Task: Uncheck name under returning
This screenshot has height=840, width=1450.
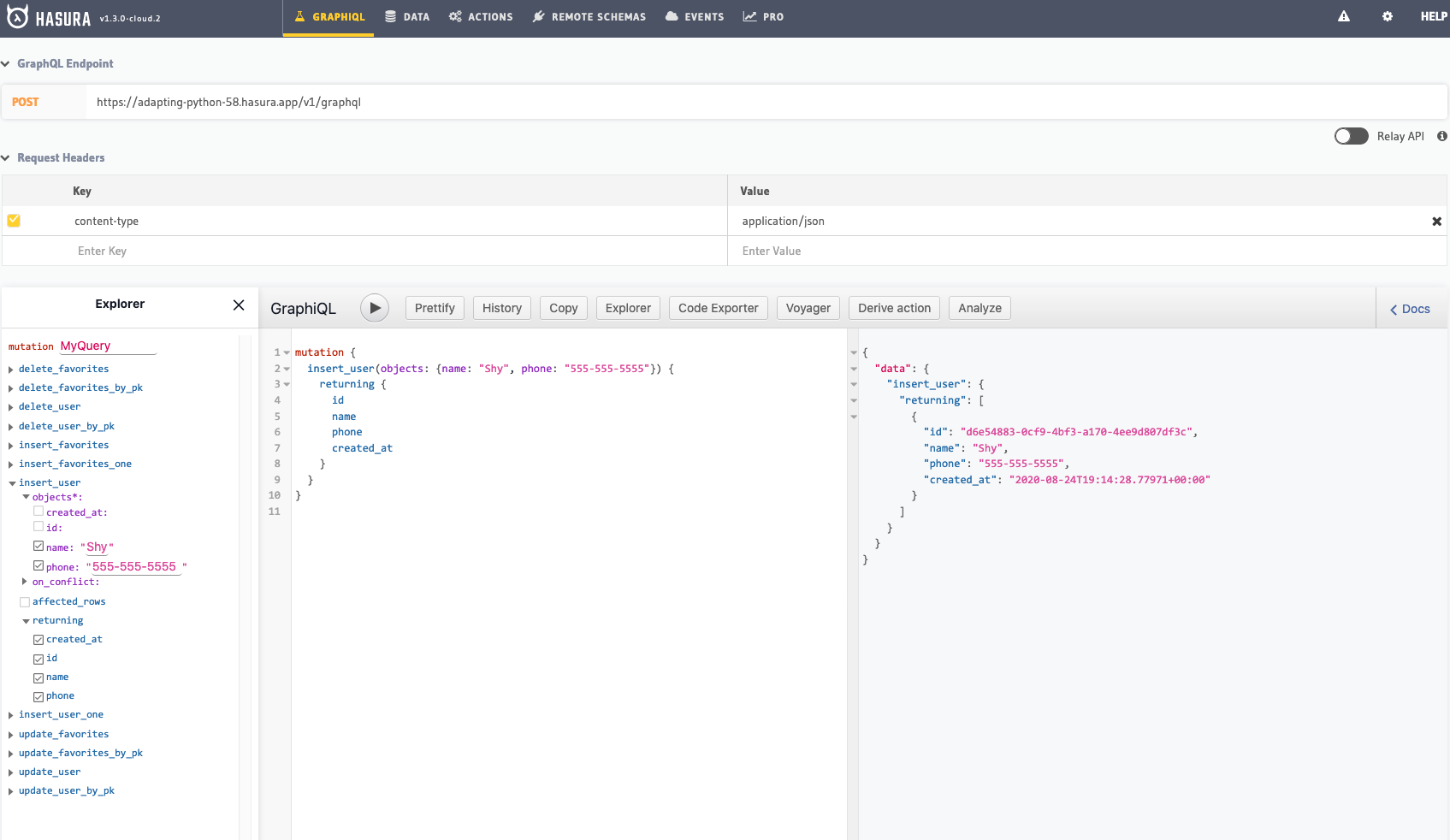Action: (38, 677)
